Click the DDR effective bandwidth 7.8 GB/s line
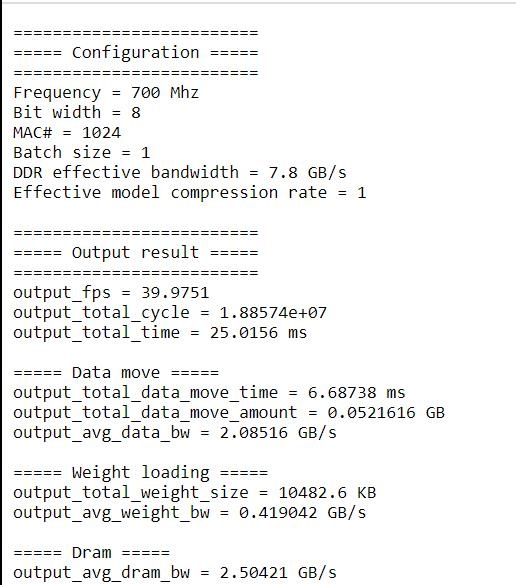Screen dimensions: 516x585 (180, 173)
